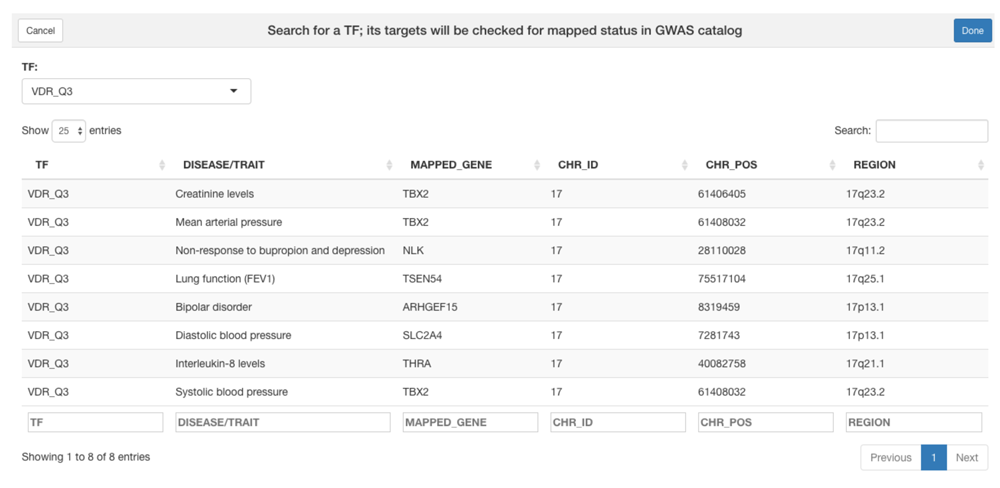Click CHR_POS column sort arrows

[x=832, y=165]
